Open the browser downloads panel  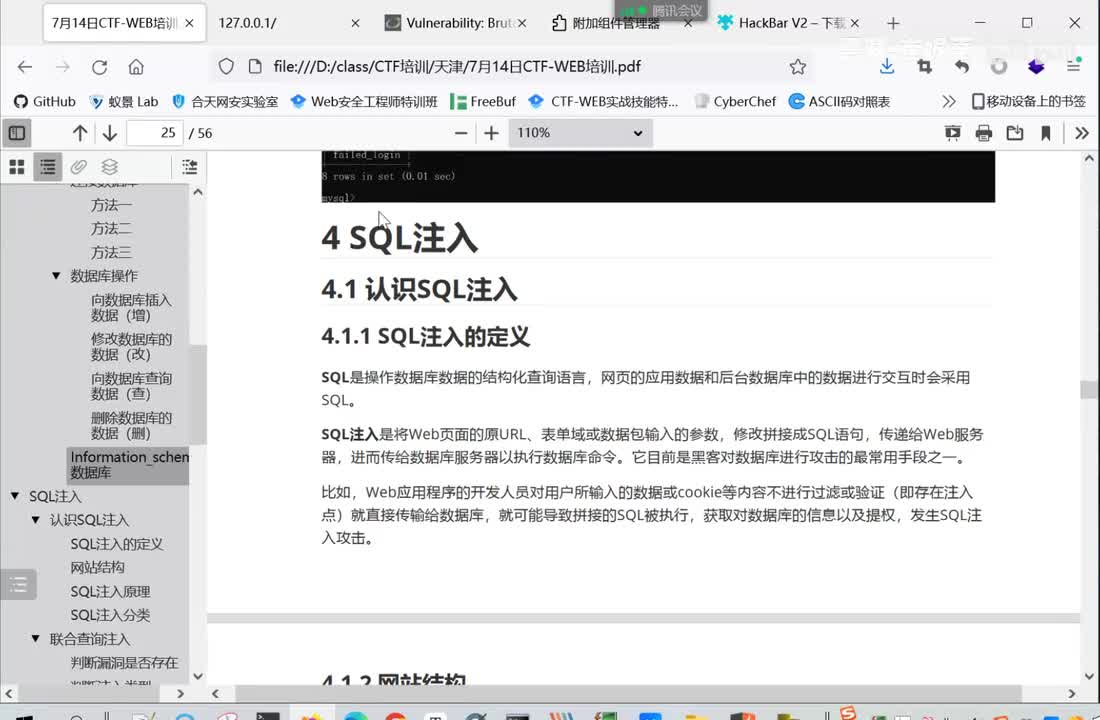(887, 67)
